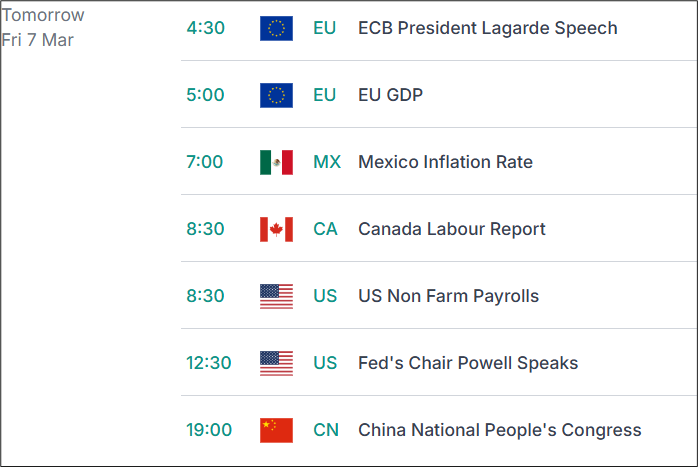Image resolution: width=698 pixels, height=467 pixels.
Task: Select the CN country code label
Action: [x=326, y=430]
